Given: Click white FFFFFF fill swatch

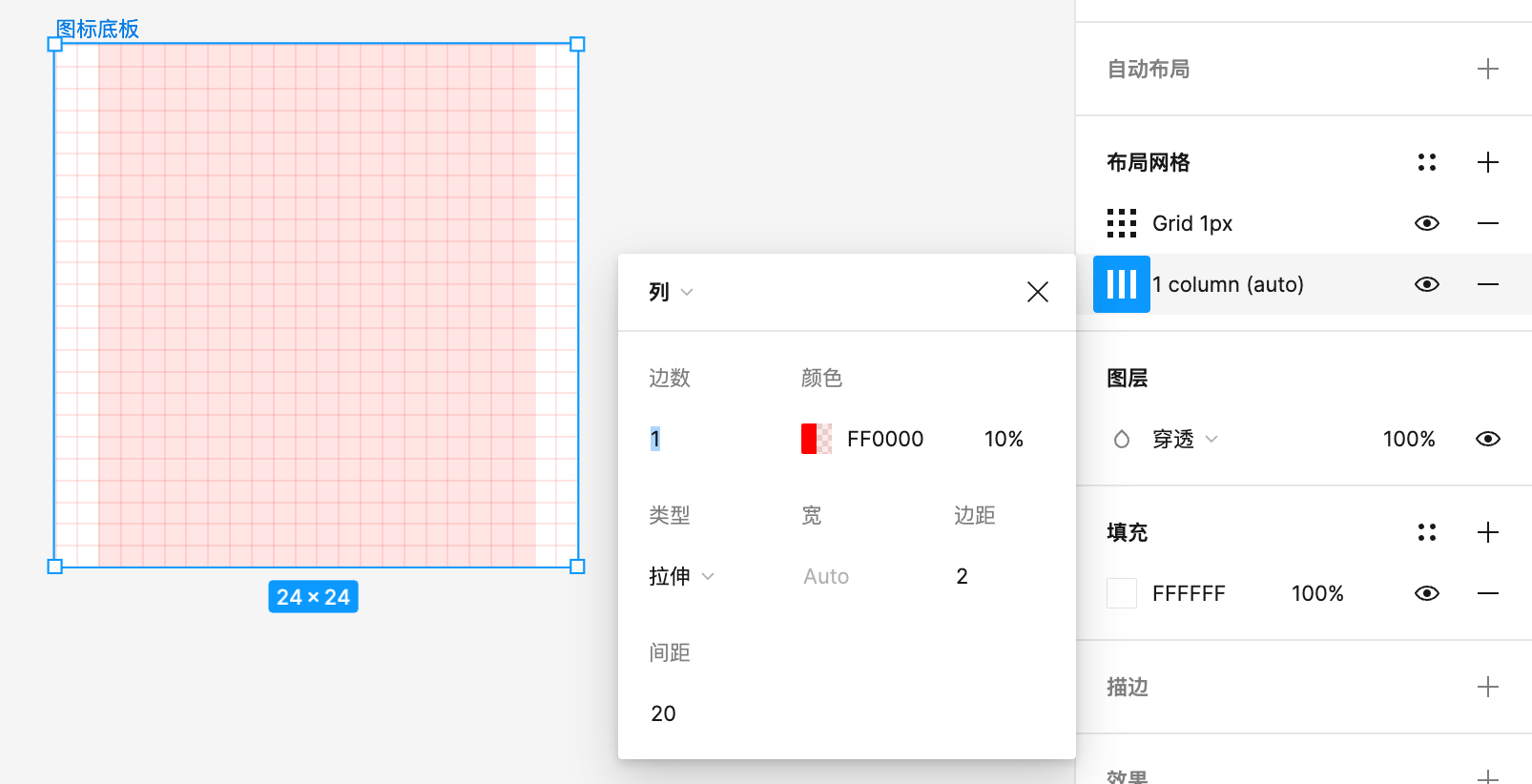Looking at the screenshot, I should [1122, 593].
